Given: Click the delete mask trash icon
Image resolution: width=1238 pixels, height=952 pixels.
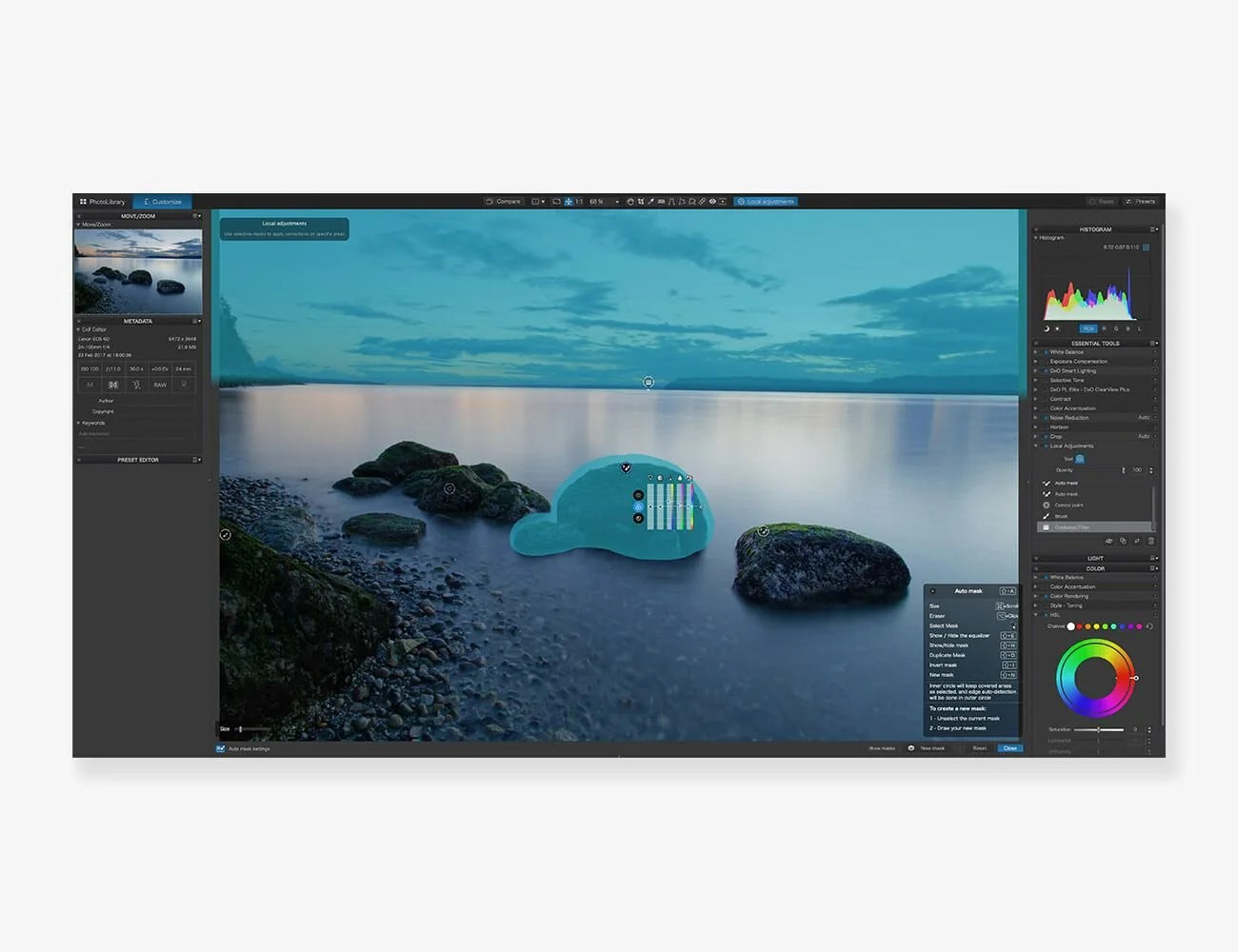Looking at the screenshot, I should click(x=1150, y=541).
